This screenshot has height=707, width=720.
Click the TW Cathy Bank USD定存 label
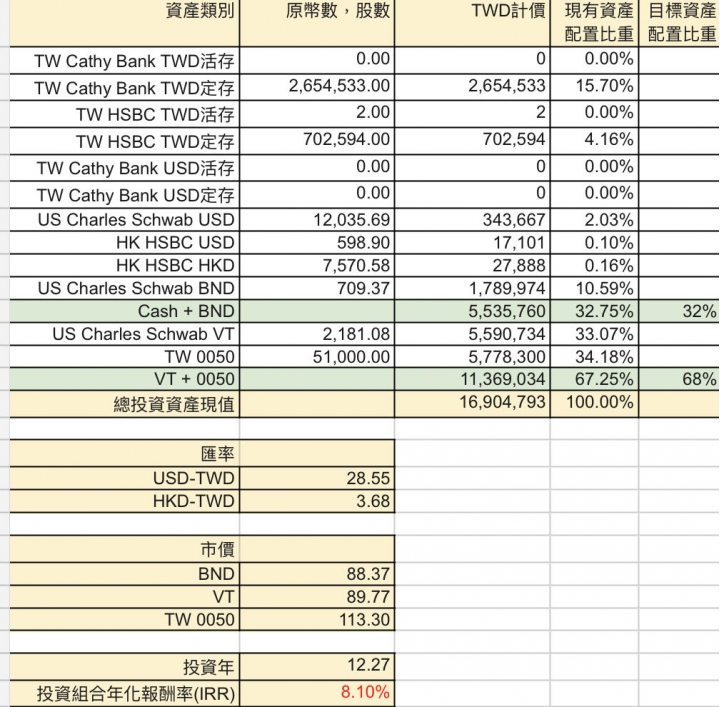[135, 195]
